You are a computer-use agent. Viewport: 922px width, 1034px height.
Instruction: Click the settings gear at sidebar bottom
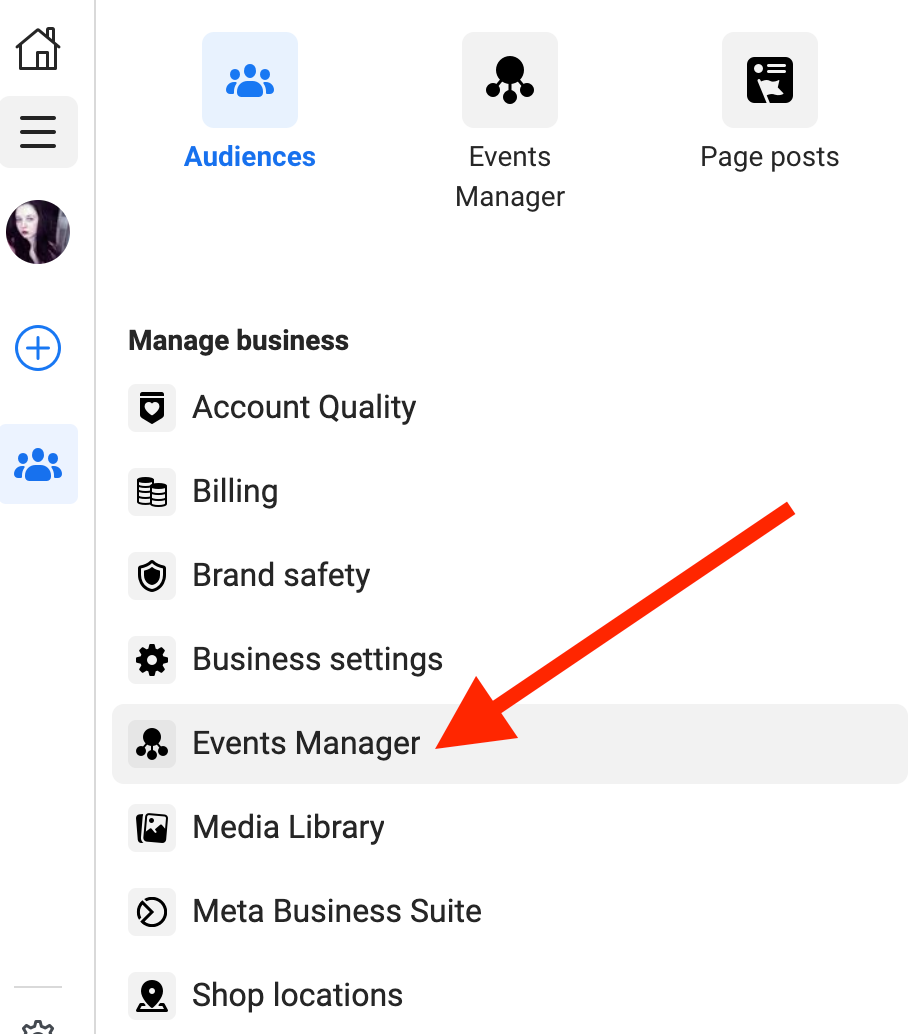pyautogui.click(x=38, y=1026)
